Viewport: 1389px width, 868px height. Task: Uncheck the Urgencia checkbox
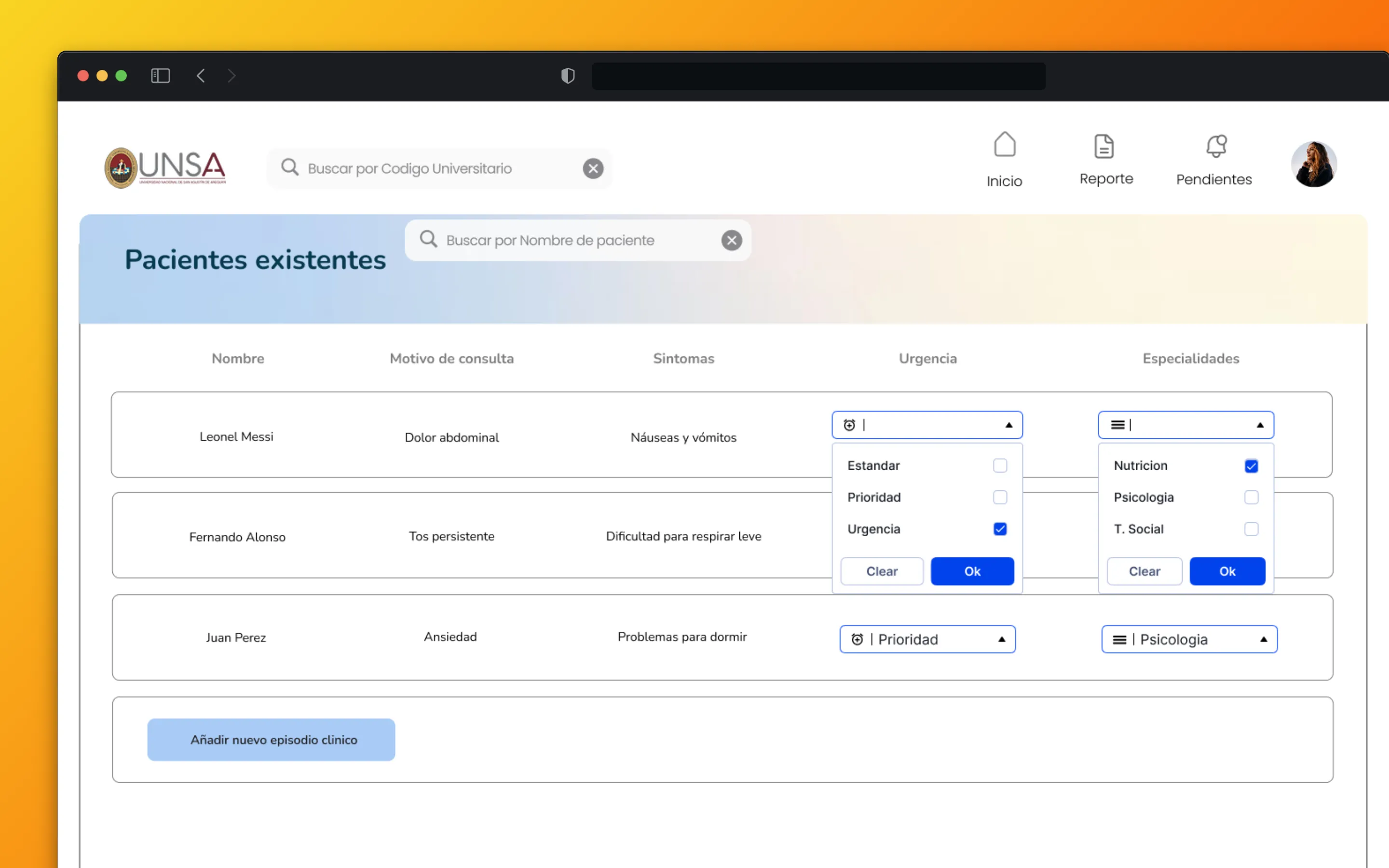coord(1000,529)
